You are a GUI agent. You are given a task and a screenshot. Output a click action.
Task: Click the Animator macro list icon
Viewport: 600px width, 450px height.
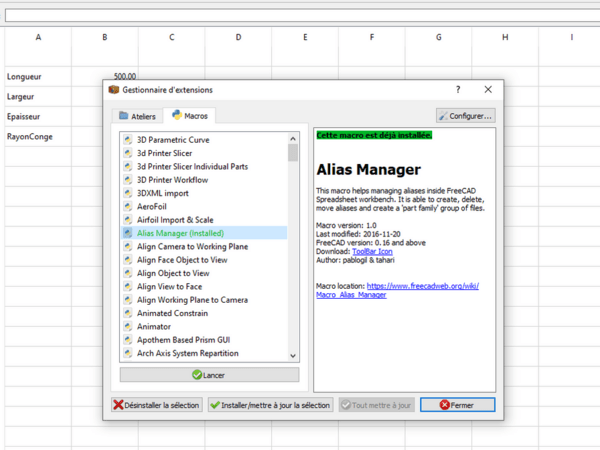point(128,326)
